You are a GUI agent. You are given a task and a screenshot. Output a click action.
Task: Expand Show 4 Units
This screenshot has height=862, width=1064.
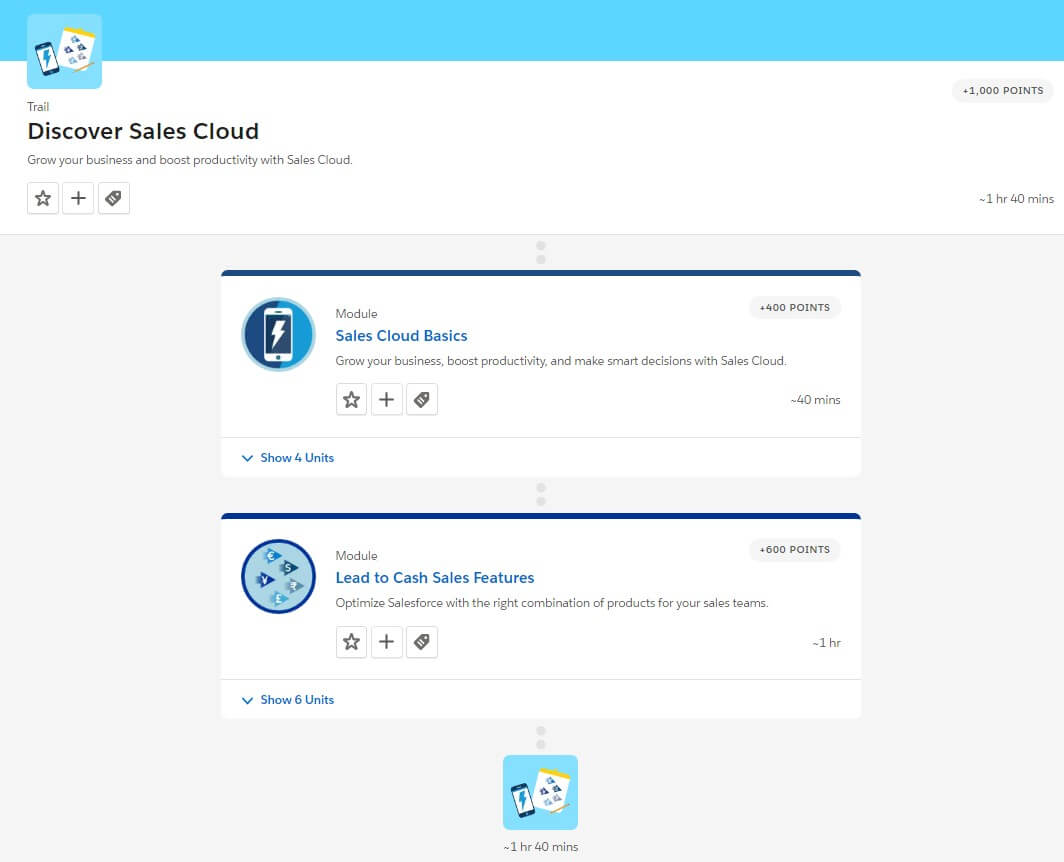(x=288, y=458)
